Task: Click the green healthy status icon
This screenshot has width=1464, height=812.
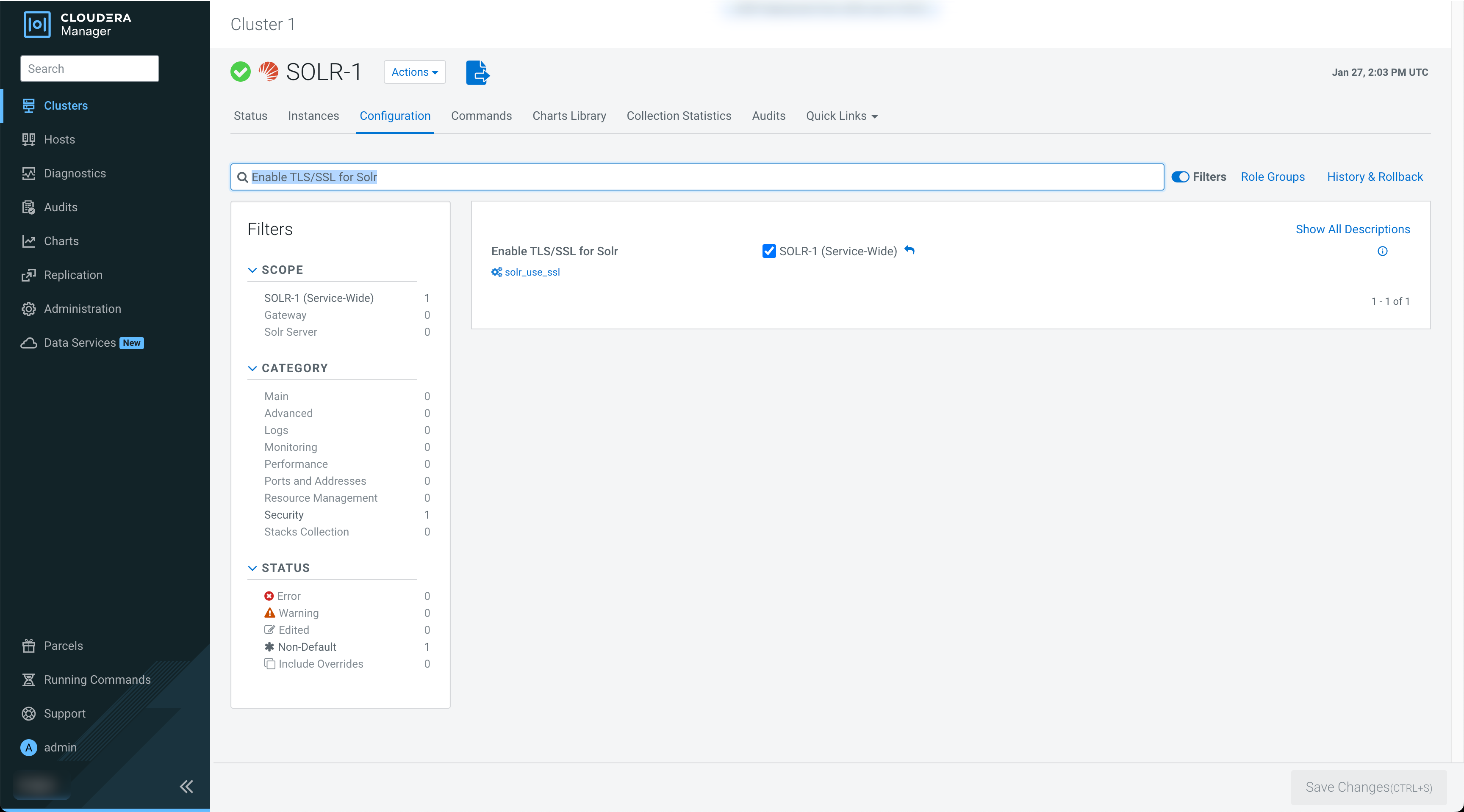Action: (241, 72)
